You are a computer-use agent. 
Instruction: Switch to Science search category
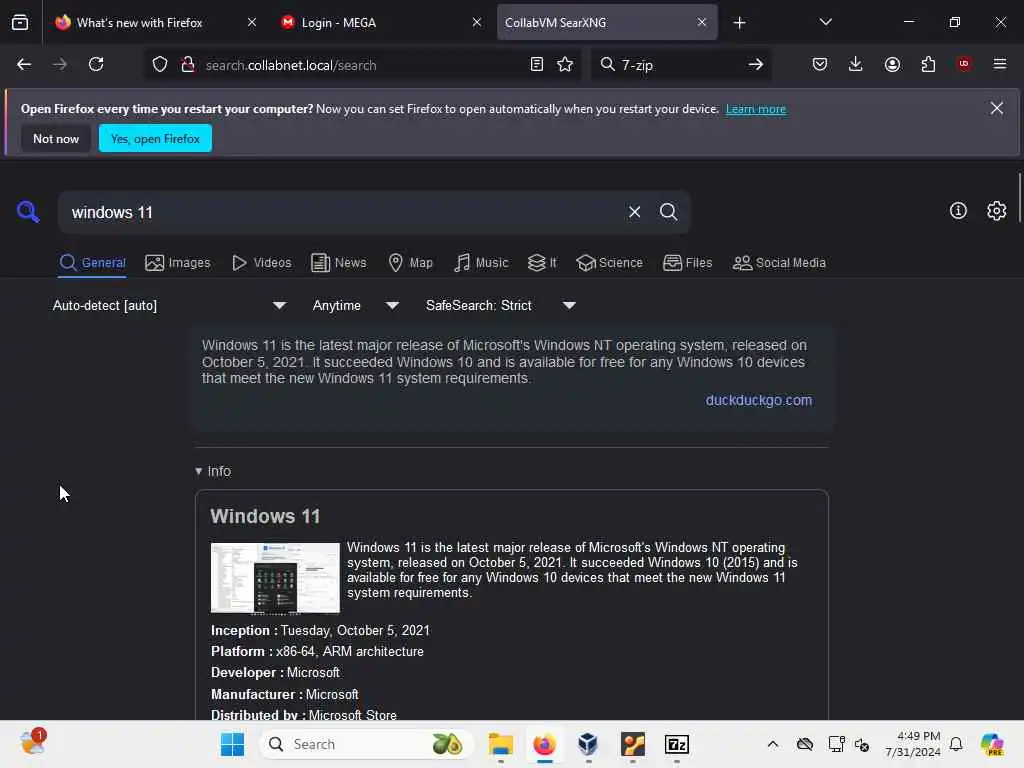click(609, 263)
